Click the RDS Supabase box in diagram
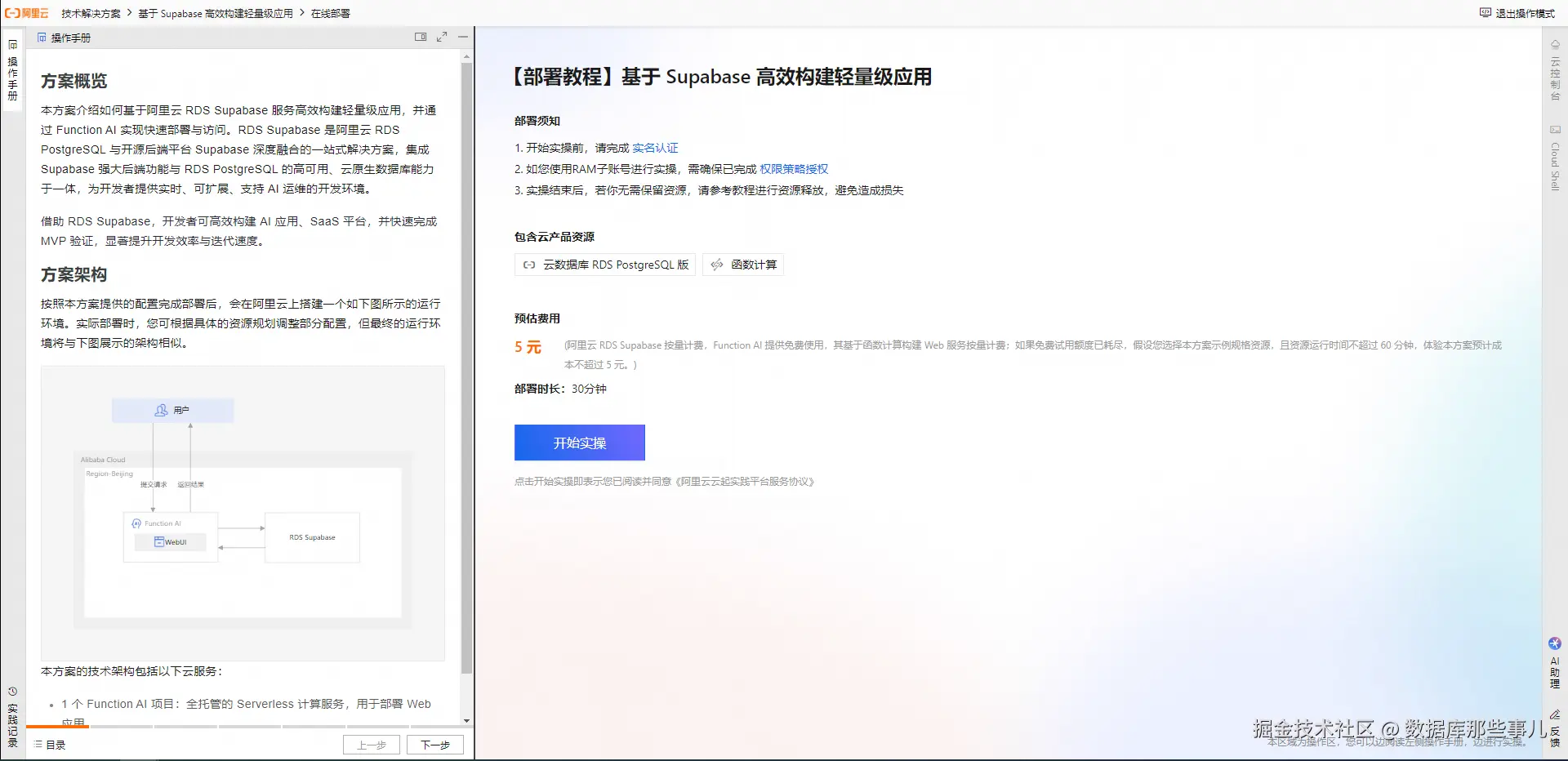The image size is (1568, 761). tap(312, 537)
